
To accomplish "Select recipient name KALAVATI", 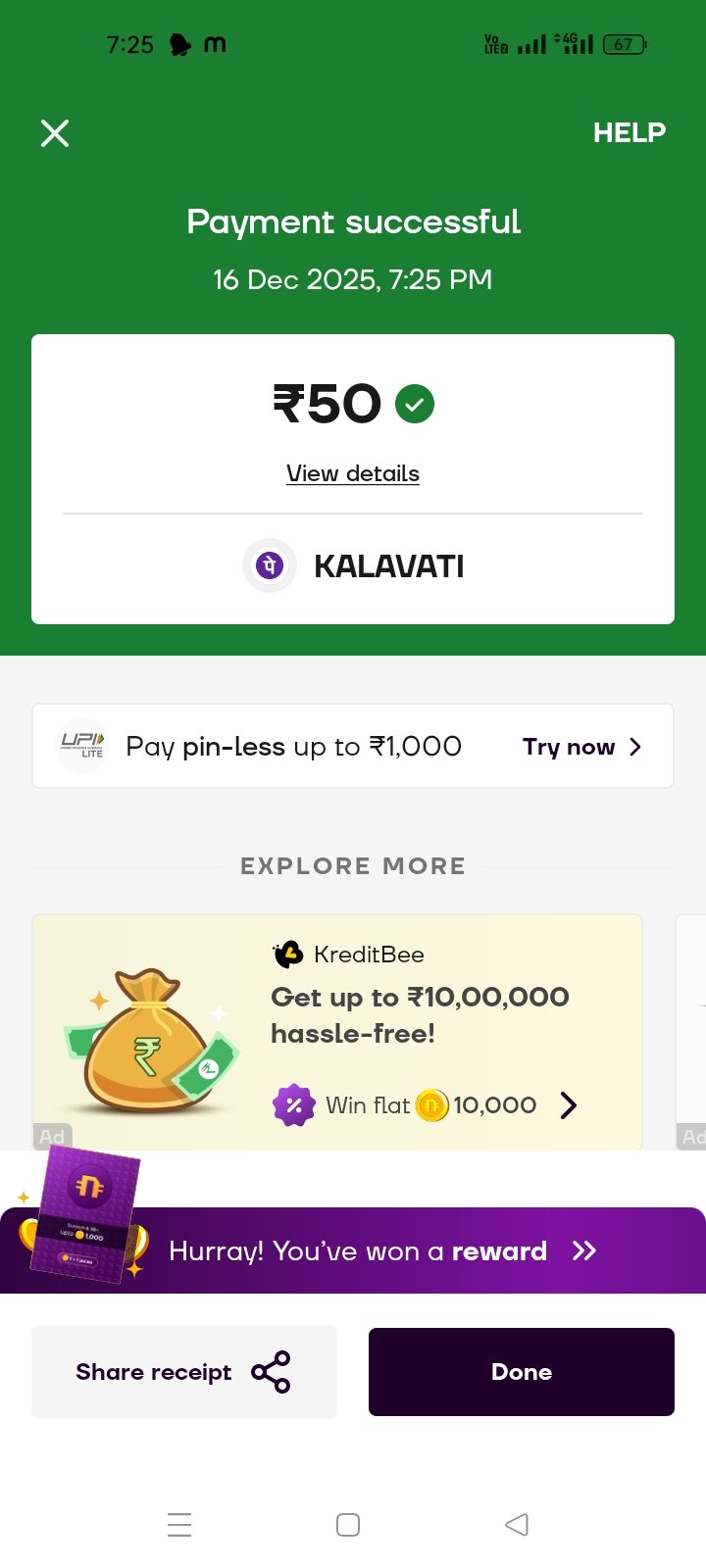I will pos(389,566).
